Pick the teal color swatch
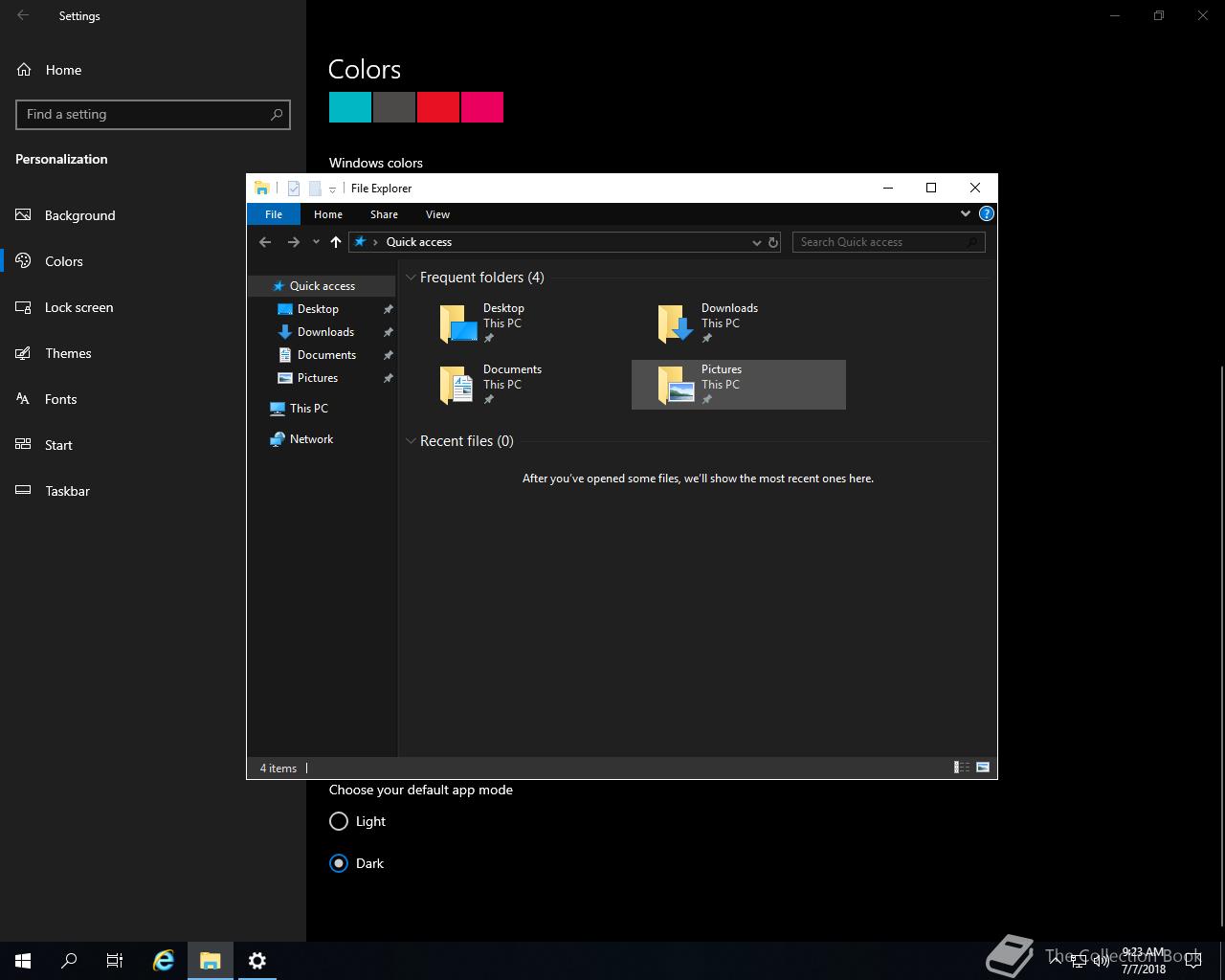 click(x=350, y=107)
